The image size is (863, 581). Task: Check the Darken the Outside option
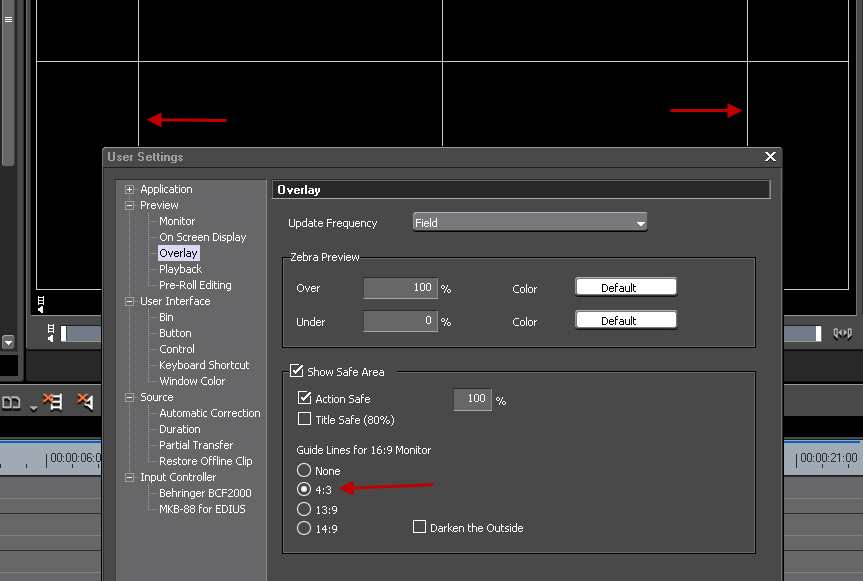(420, 527)
